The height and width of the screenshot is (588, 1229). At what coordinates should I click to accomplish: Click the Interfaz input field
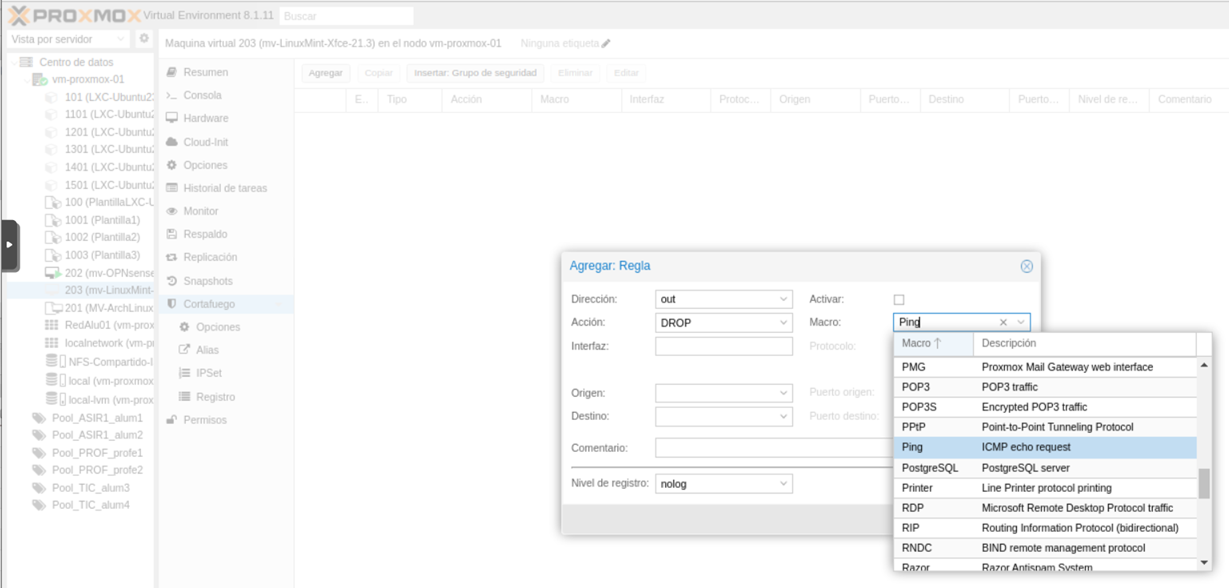pyautogui.click(x=724, y=346)
